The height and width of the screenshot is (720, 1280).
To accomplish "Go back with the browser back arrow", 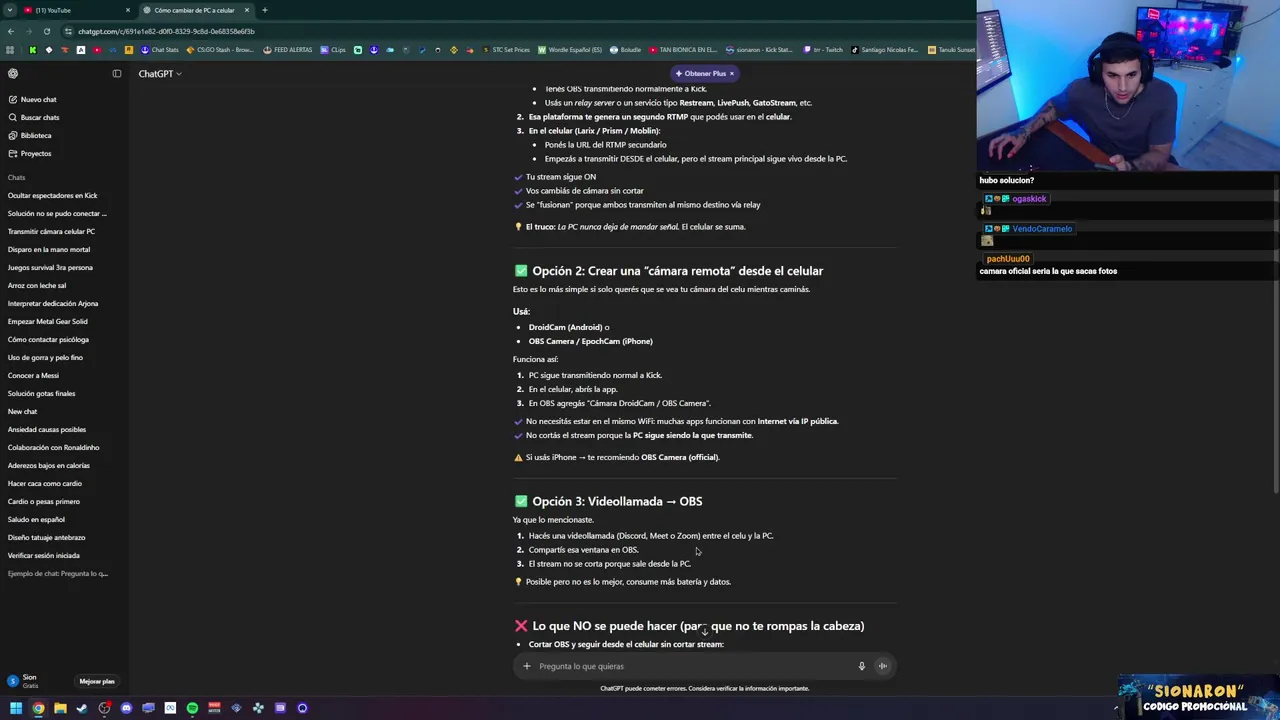I will pos(10,31).
